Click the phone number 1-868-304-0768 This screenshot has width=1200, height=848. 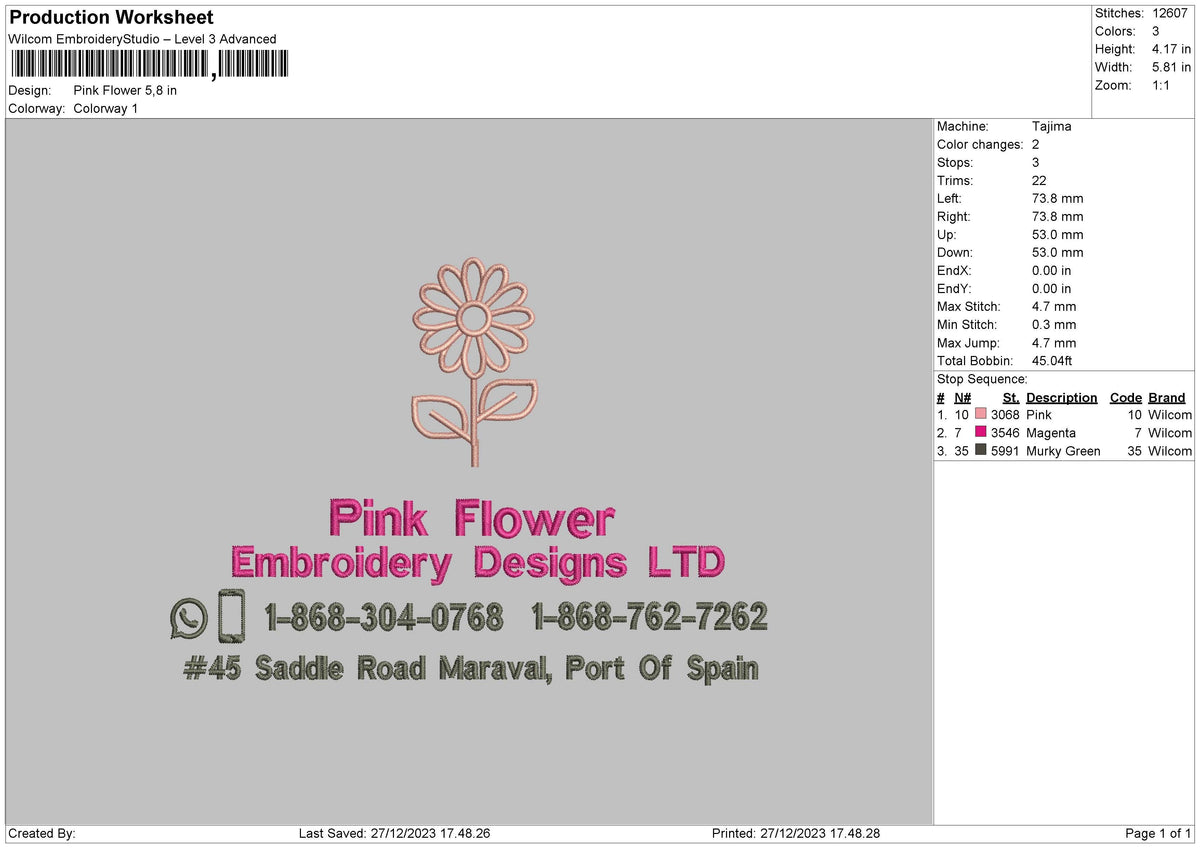tap(384, 618)
